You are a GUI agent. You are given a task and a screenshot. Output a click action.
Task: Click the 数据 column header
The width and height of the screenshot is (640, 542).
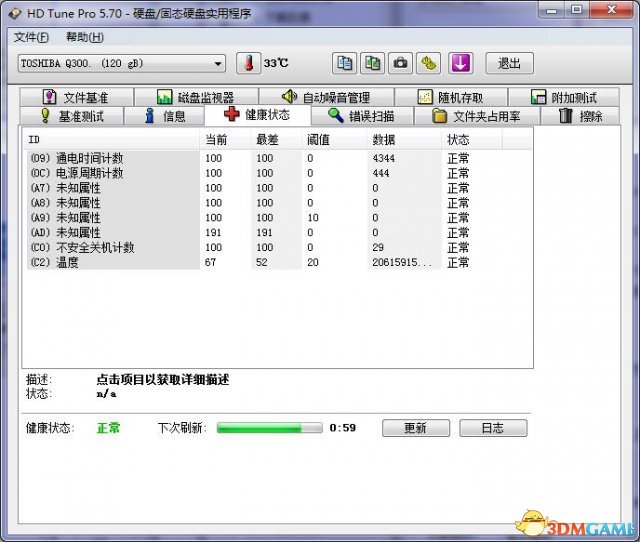click(404, 140)
